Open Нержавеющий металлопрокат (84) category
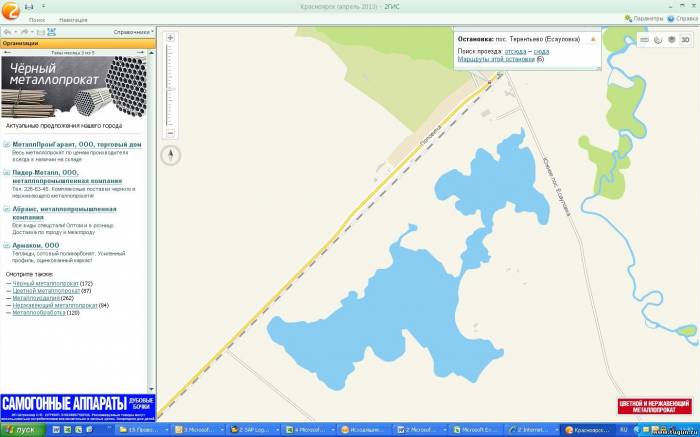 [55, 305]
